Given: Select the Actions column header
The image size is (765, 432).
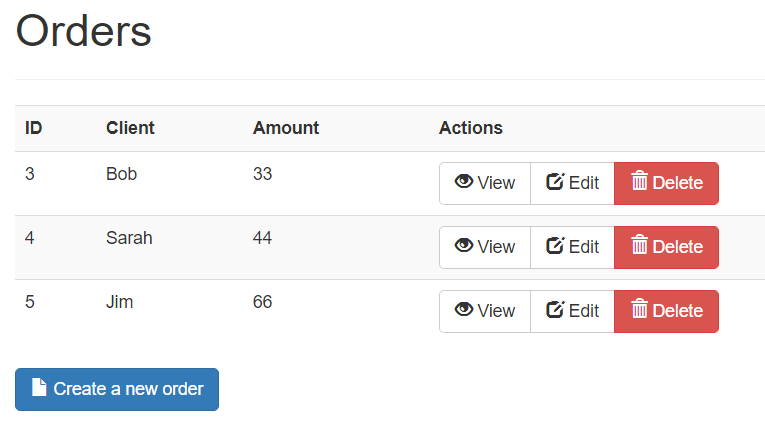Looking at the screenshot, I should (x=470, y=128).
